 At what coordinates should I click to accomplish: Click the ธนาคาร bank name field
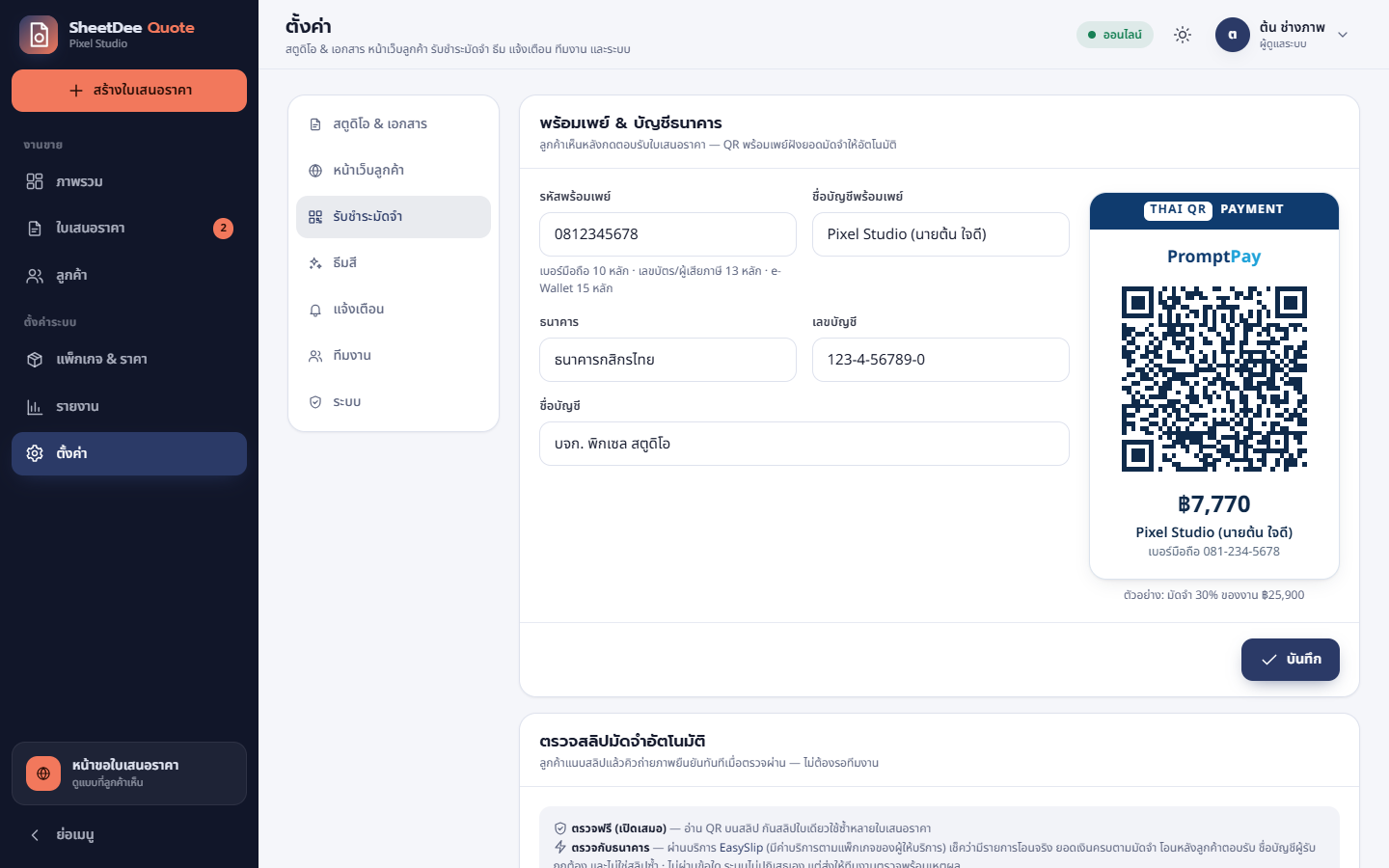pyautogui.click(x=667, y=360)
